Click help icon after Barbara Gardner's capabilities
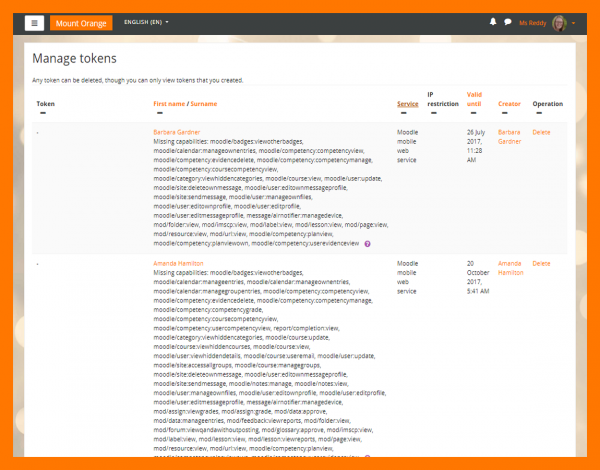The height and width of the screenshot is (470, 600). (368, 243)
